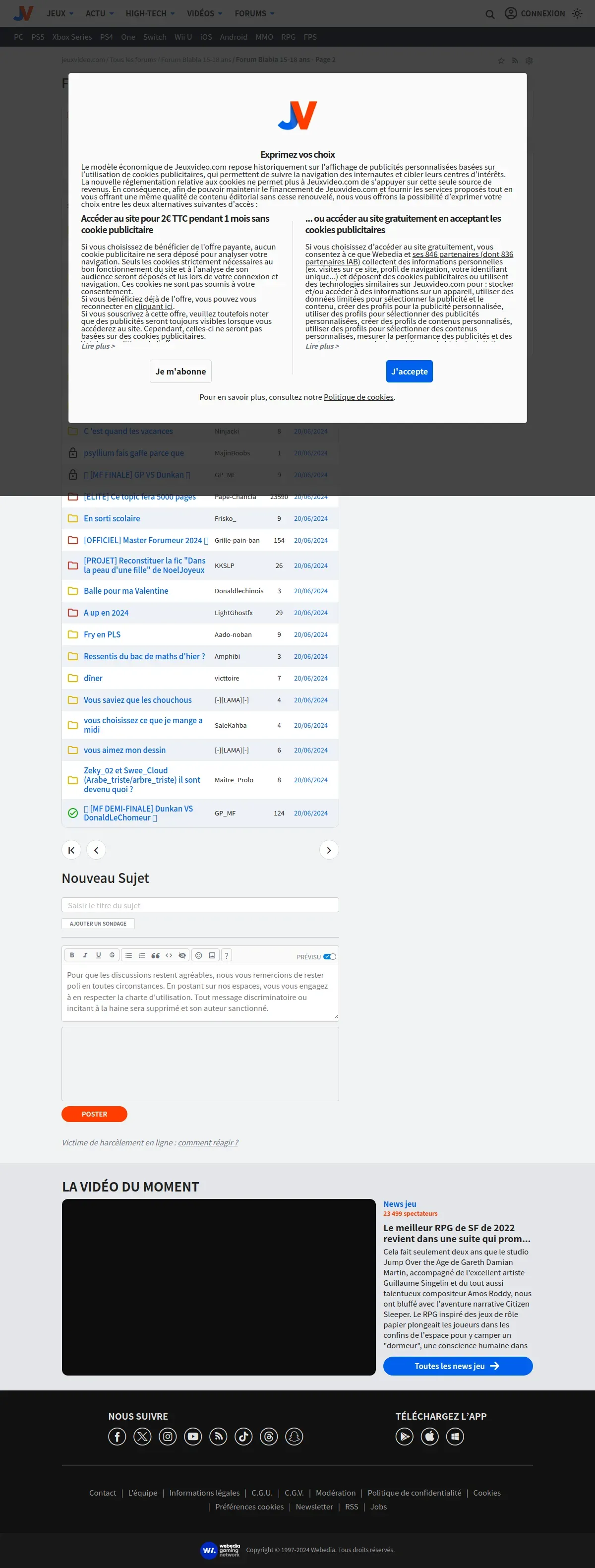The image size is (595, 1568).
Task: Expand 'Lire plus' under cookie acceptance
Action: [322, 346]
